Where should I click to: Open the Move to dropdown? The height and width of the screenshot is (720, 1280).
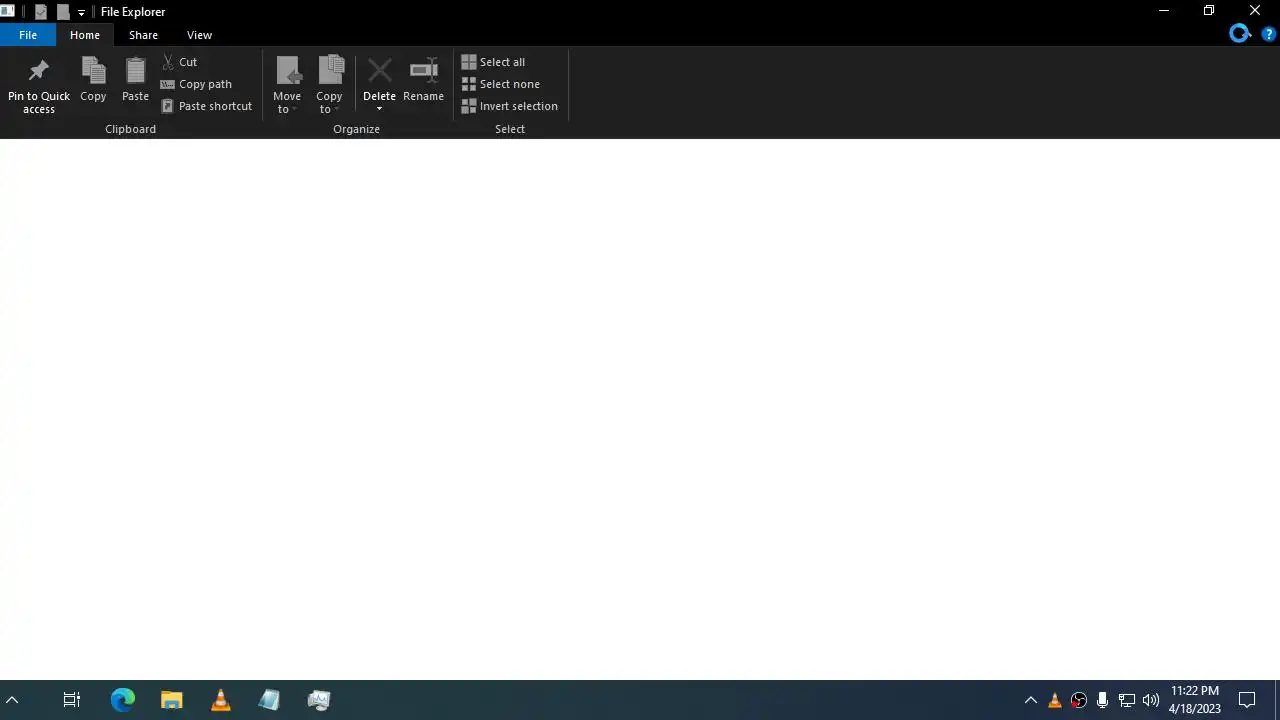(287, 86)
